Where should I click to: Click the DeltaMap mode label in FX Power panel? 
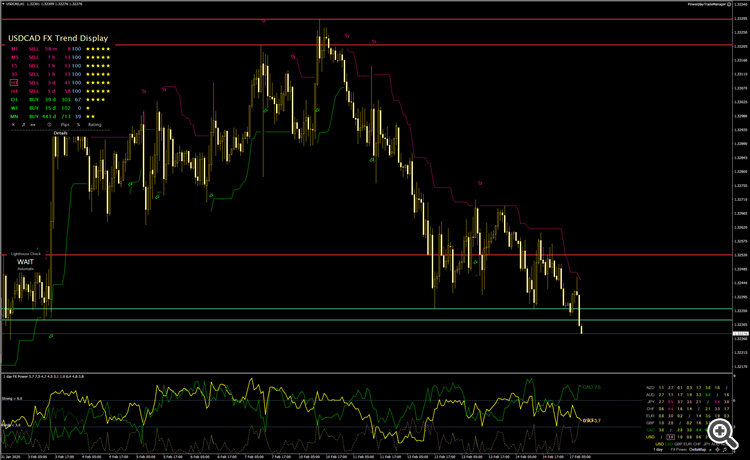(x=697, y=449)
